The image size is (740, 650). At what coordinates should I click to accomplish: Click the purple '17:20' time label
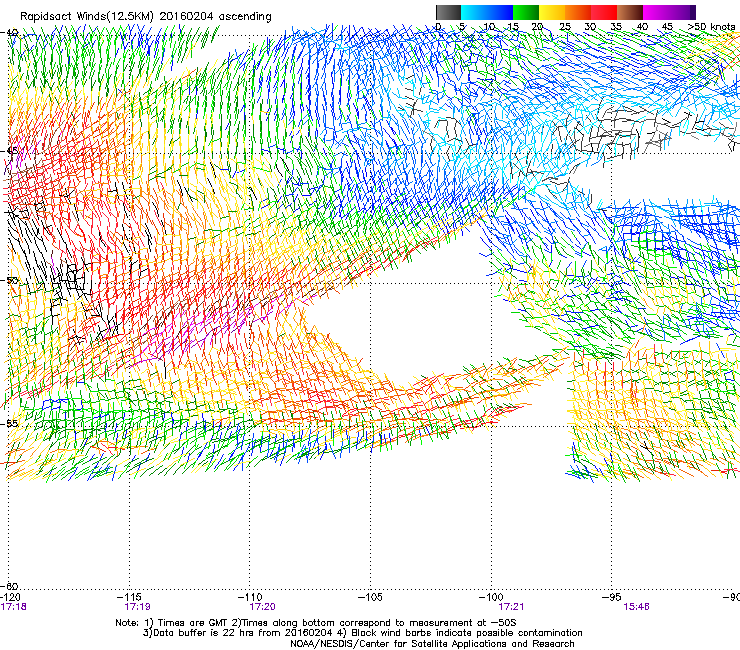[x=262, y=607]
